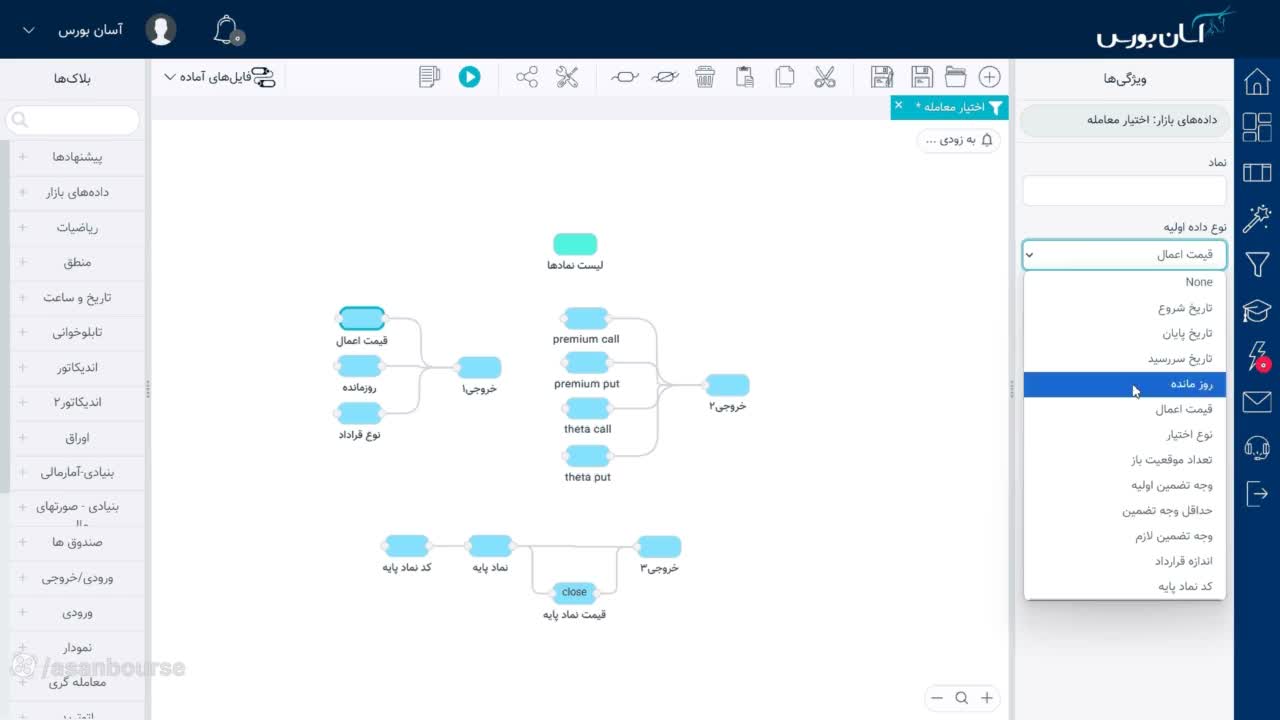The width and height of the screenshot is (1280, 720).
Task: Select the premium call block node
Action: [586, 319]
